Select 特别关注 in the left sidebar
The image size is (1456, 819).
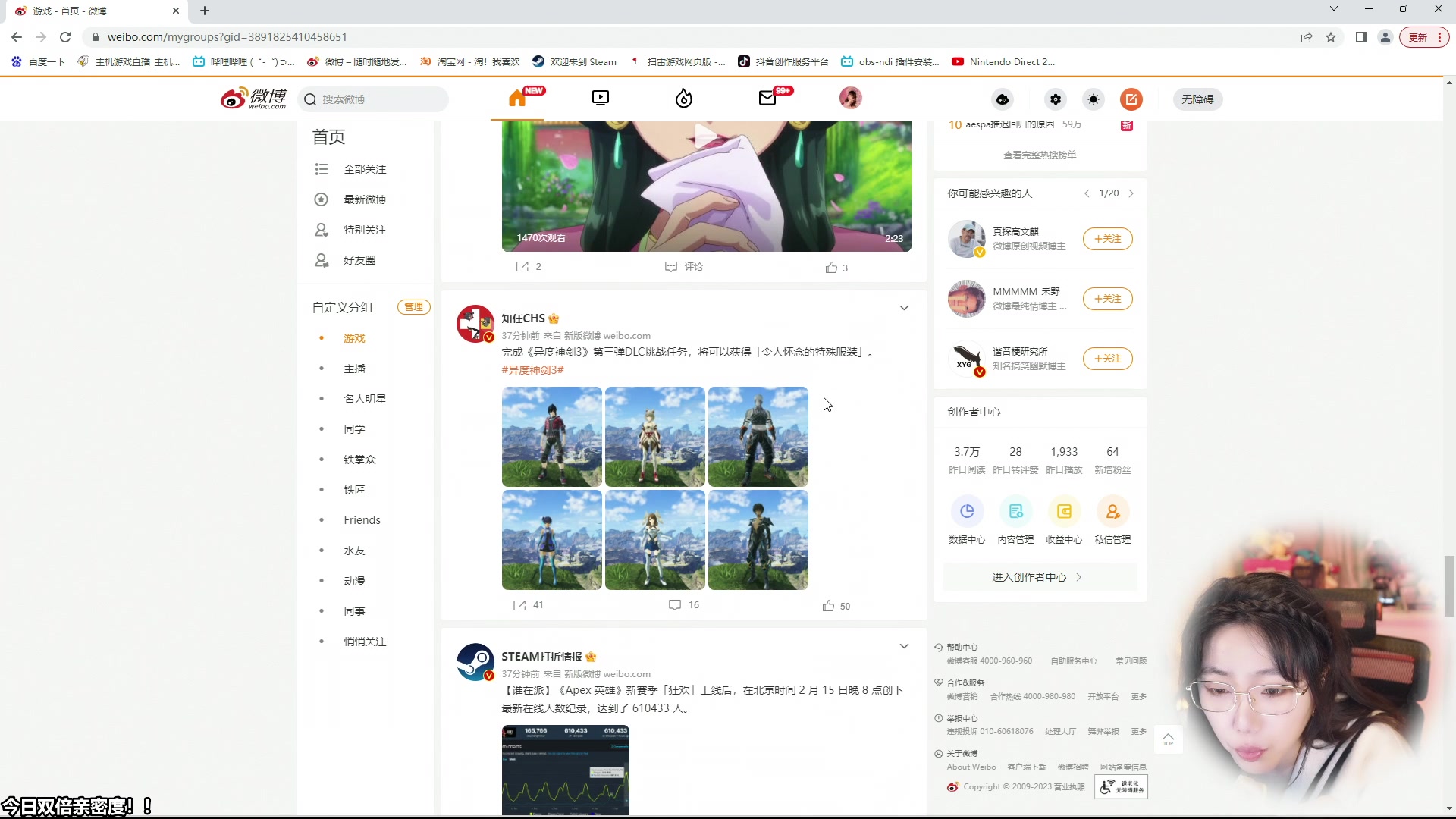click(365, 230)
